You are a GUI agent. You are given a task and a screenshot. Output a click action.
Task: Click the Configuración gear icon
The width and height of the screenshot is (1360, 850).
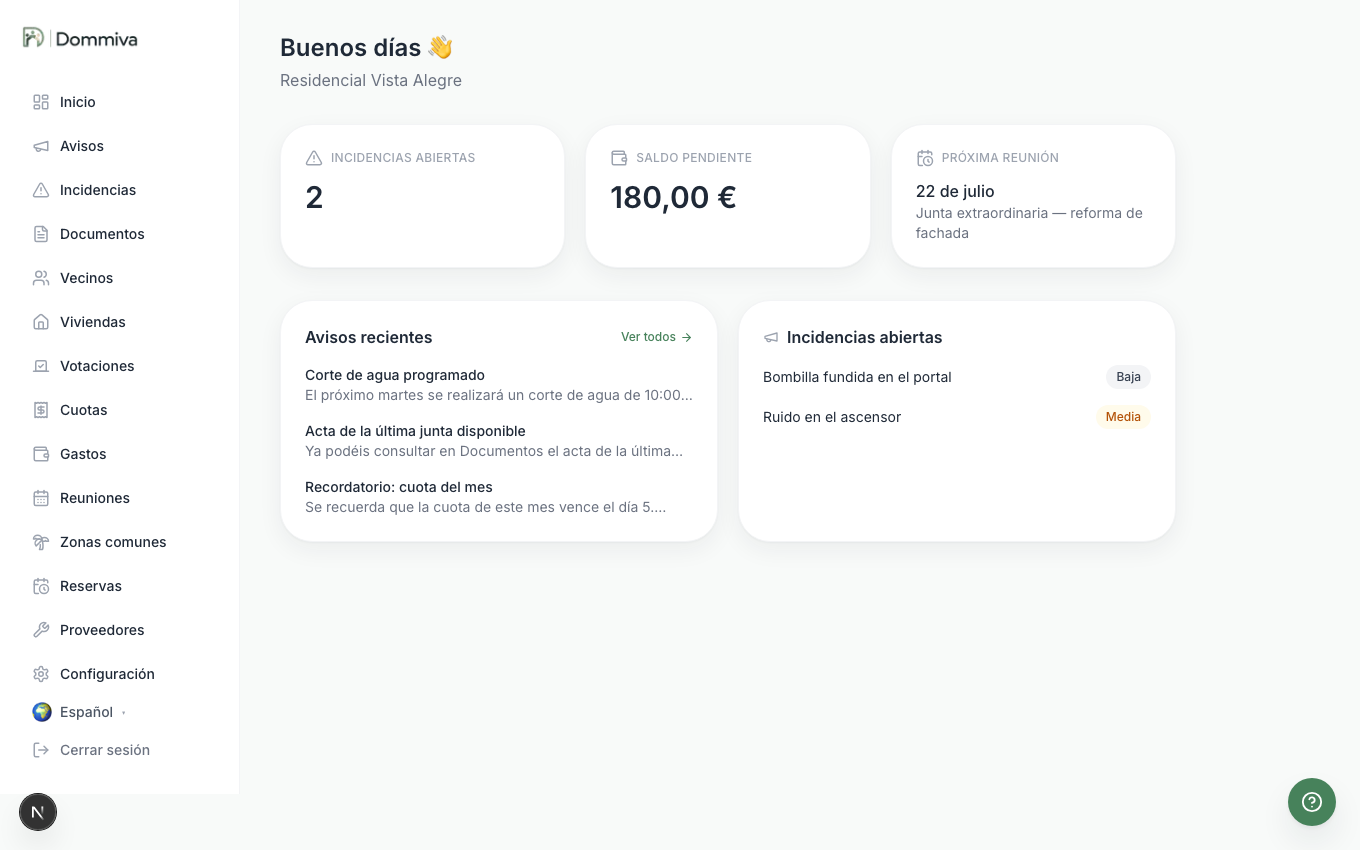click(x=41, y=674)
